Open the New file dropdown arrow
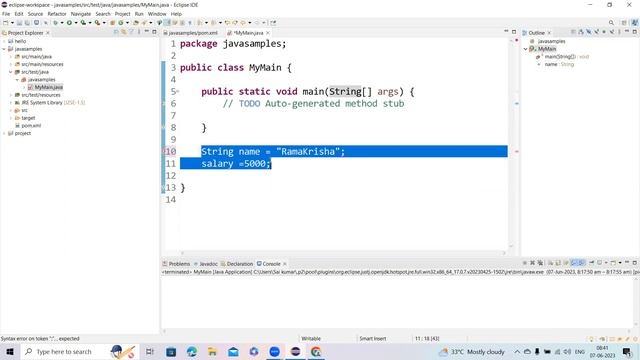Viewport: 640px width, 360px height. point(12,23)
